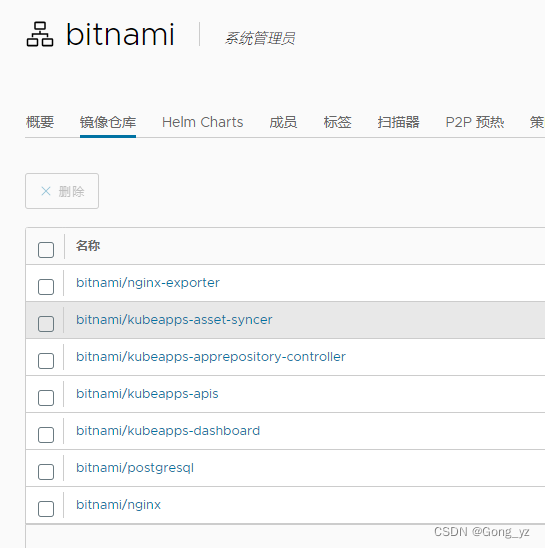This screenshot has height=548, width=545.
Task: Tick the bitnami/nginx row checkbox
Action: click(46, 509)
